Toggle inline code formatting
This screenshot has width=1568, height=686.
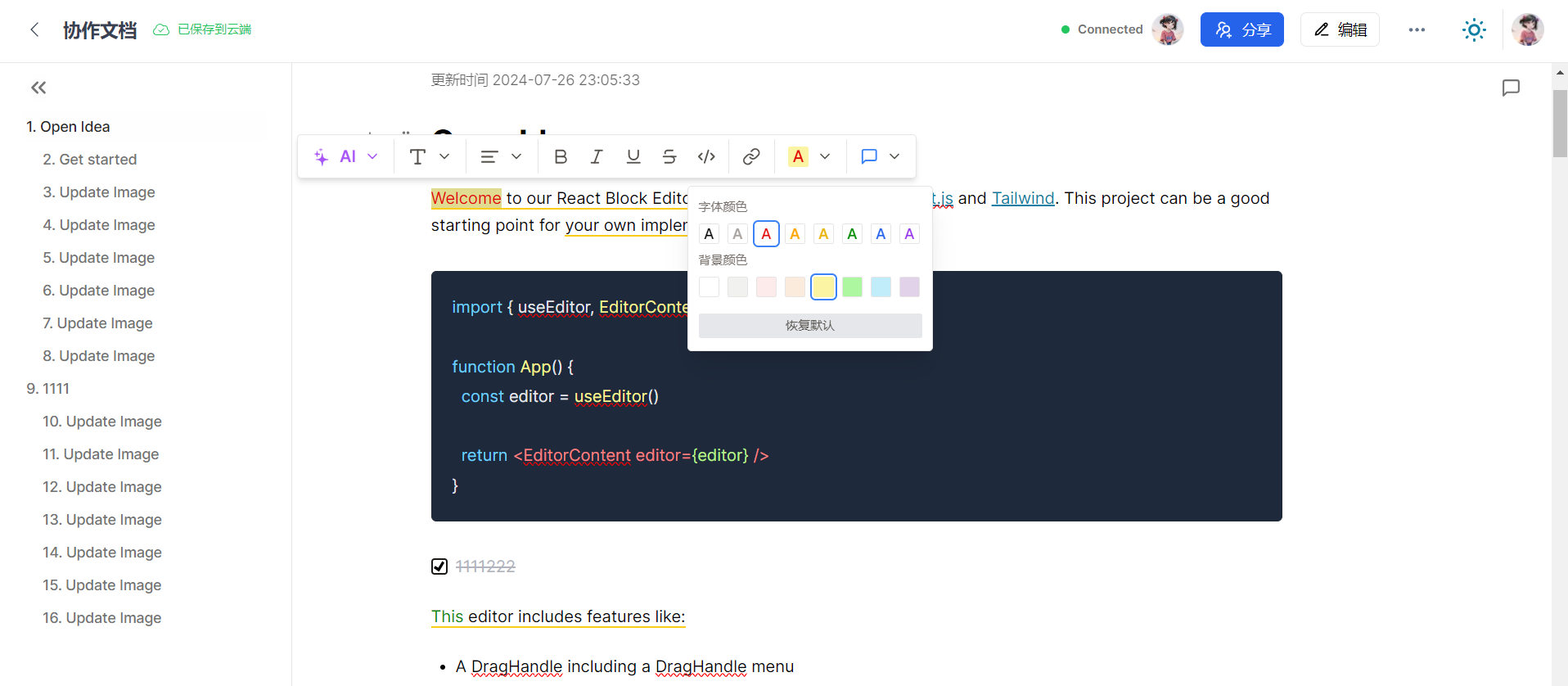point(706,156)
